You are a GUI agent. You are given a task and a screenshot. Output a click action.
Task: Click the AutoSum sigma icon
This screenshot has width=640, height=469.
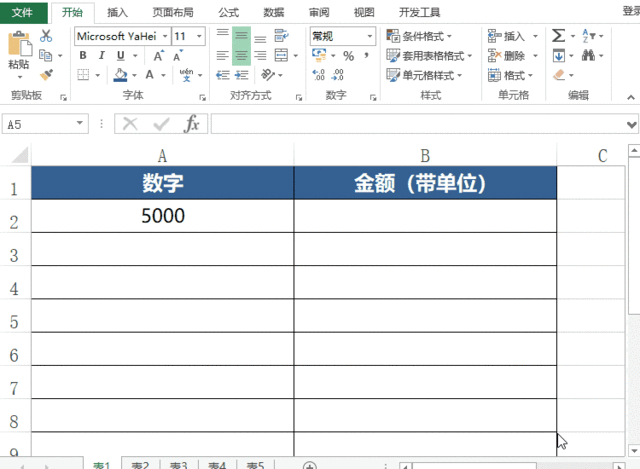558,36
